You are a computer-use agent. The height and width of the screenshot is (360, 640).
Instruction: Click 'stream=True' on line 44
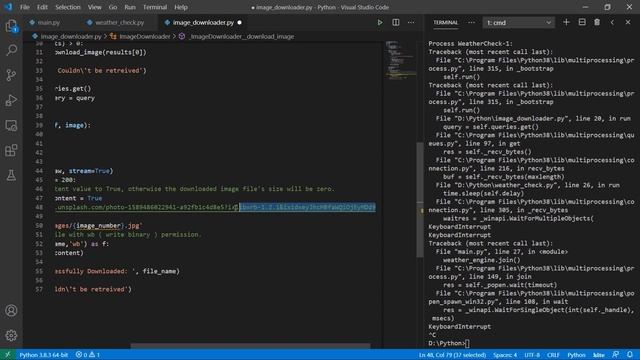(89, 171)
